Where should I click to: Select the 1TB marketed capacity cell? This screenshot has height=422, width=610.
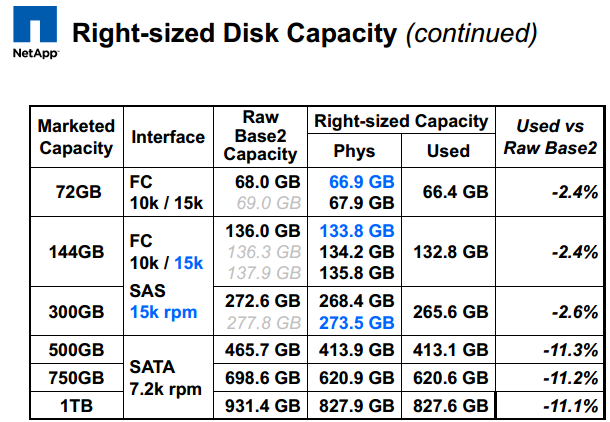76,407
